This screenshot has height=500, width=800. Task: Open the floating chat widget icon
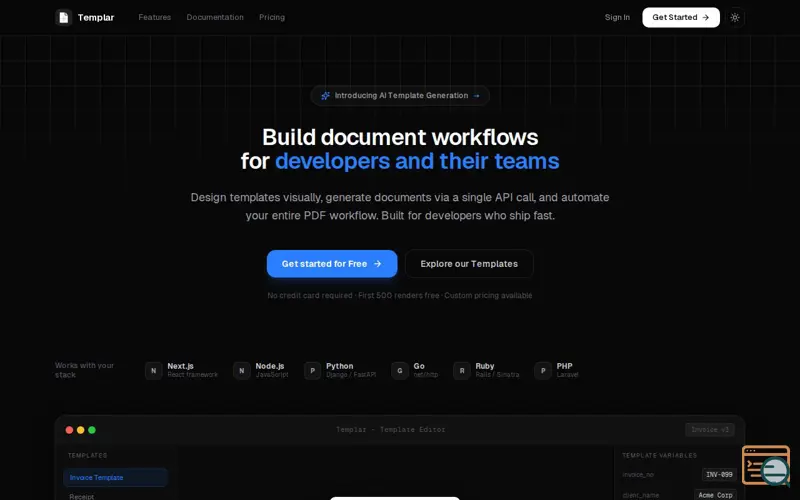(766, 465)
